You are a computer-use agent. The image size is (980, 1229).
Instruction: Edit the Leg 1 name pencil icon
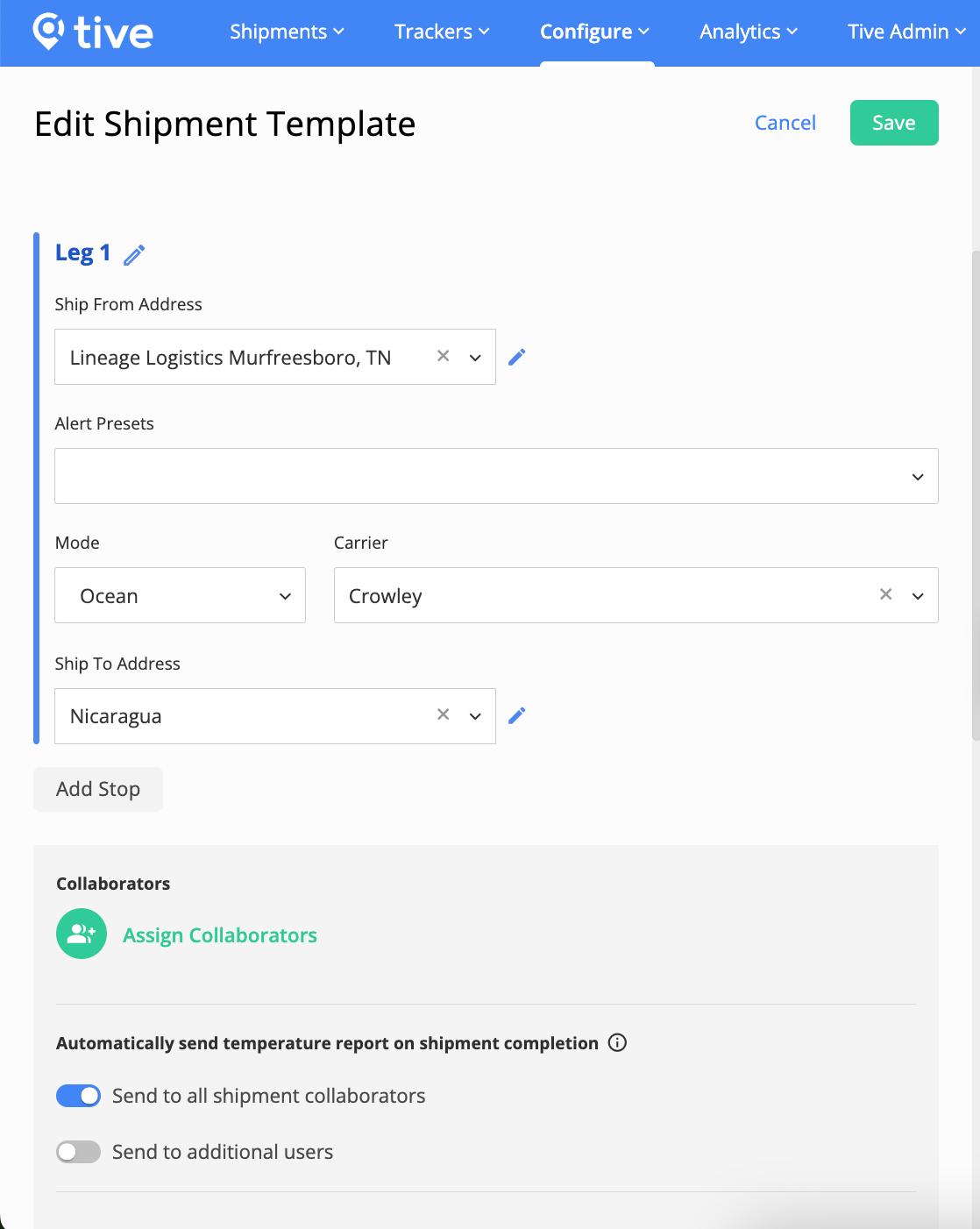(134, 255)
